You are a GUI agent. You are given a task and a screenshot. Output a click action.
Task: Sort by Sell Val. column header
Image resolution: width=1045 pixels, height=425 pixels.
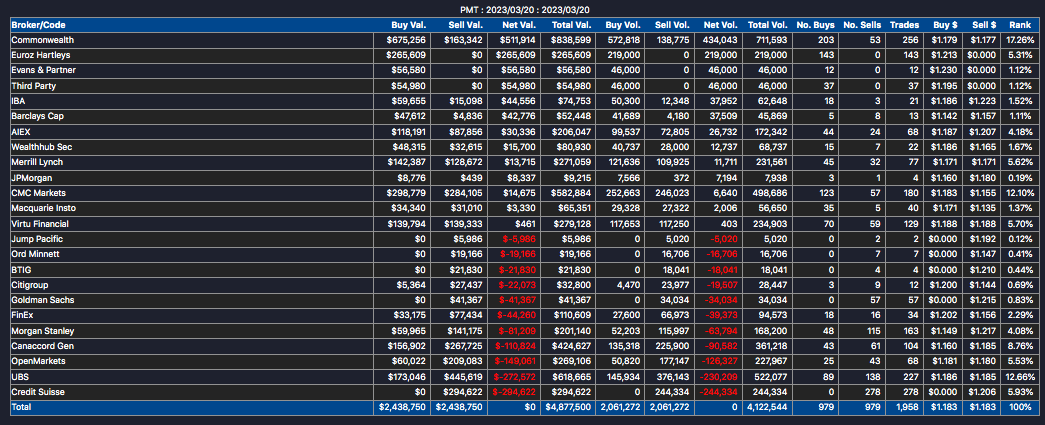pyautogui.click(x=463, y=25)
